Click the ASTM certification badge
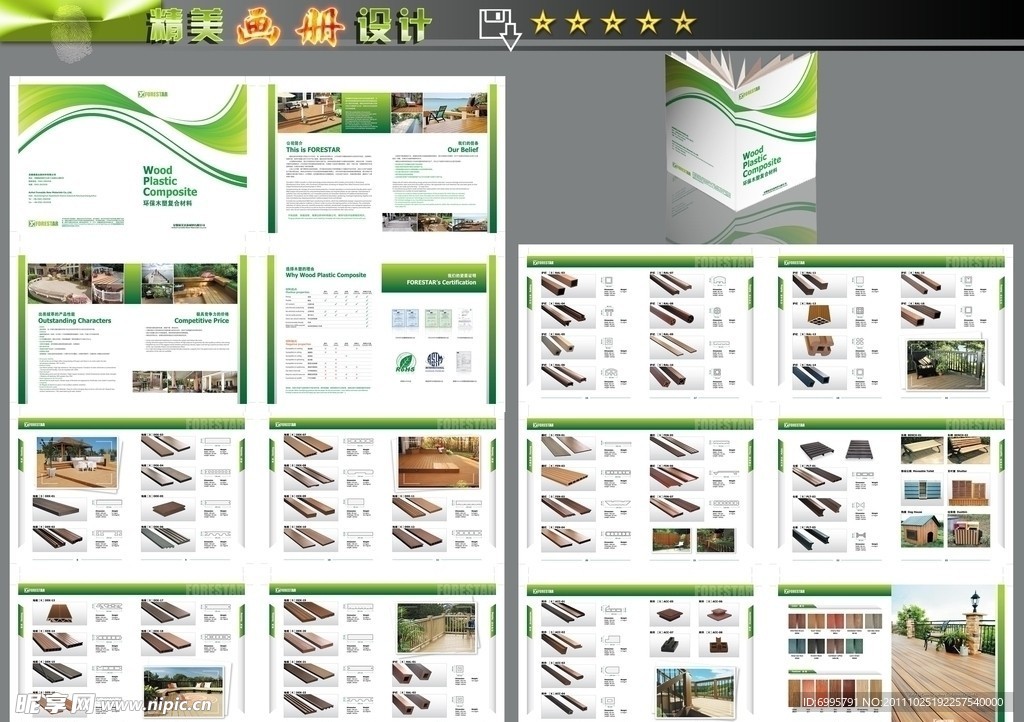 pos(436,360)
